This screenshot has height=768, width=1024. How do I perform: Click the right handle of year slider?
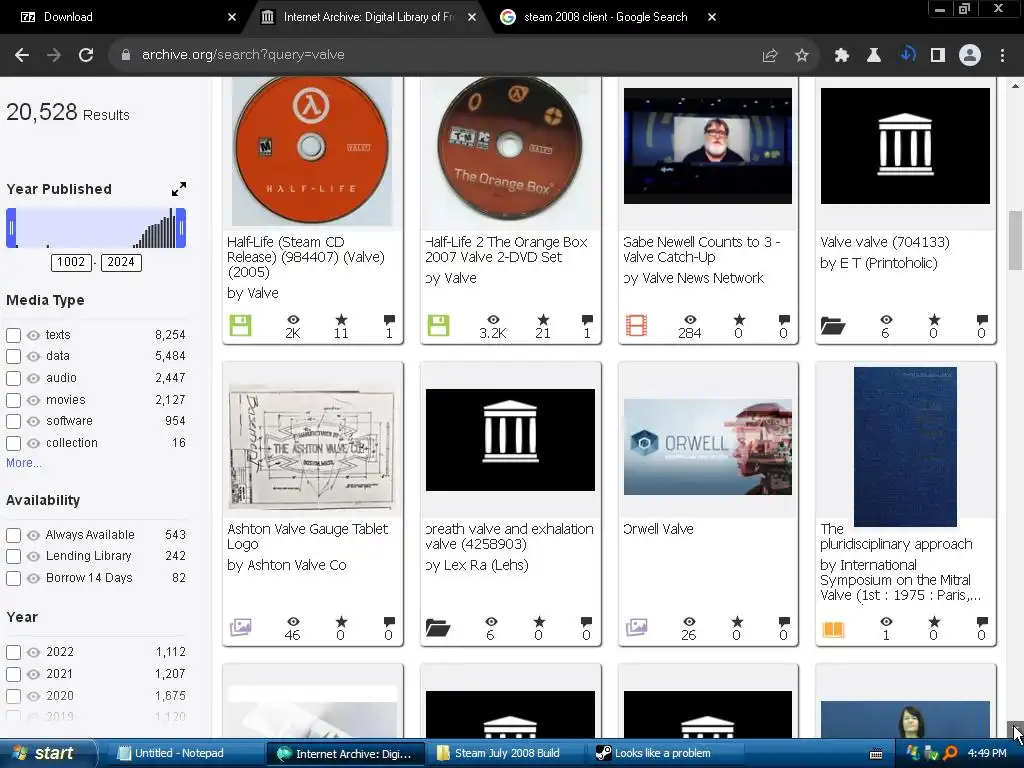tap(181, 228)
